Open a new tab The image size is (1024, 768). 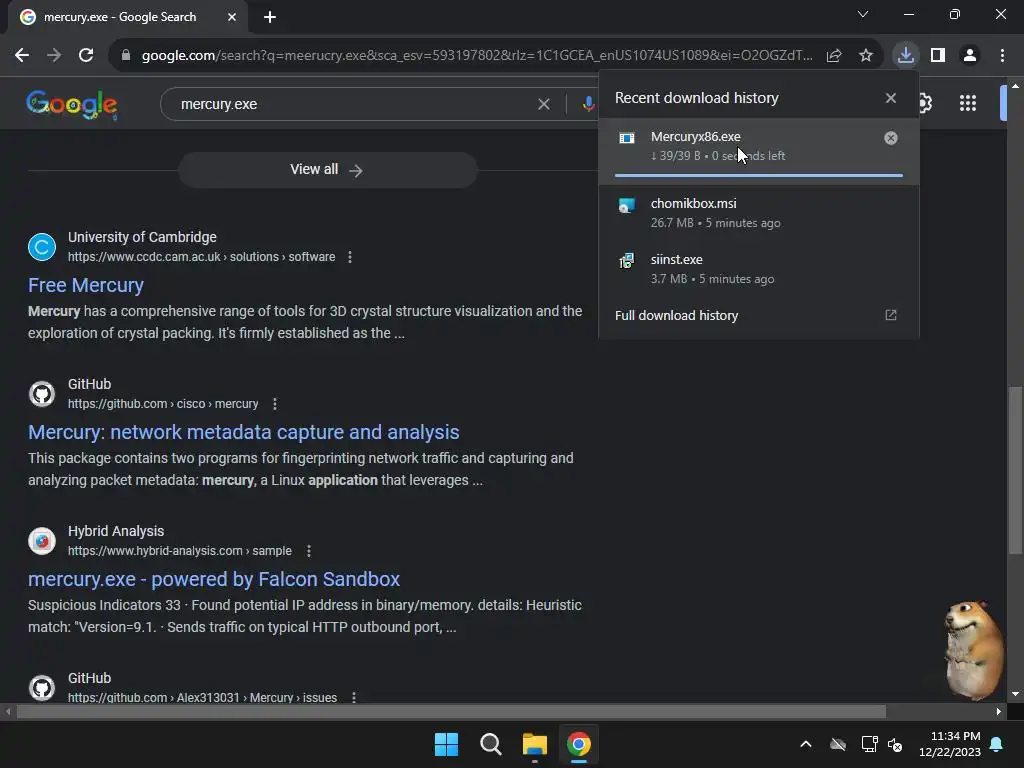pos(270,17)
